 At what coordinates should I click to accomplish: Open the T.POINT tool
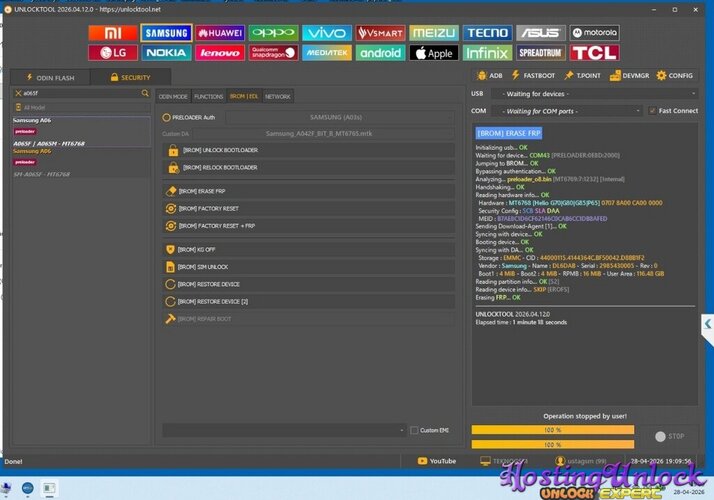point(582,76)
